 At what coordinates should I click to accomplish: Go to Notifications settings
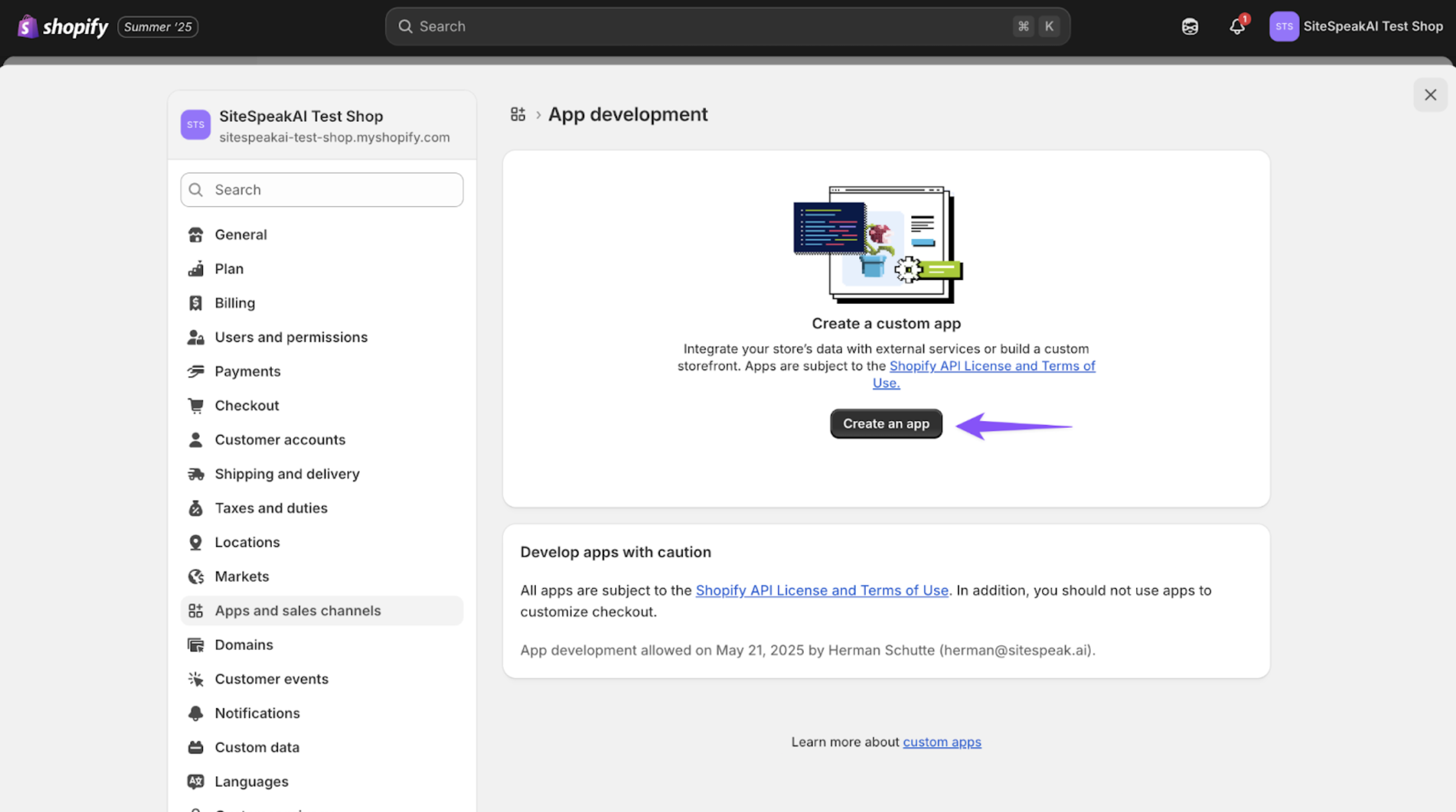(x=257, y=713)
